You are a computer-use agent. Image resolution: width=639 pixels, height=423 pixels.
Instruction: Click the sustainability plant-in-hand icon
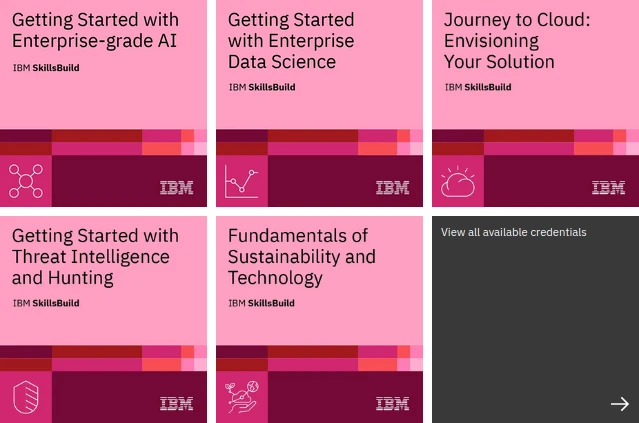click(241, 398)
